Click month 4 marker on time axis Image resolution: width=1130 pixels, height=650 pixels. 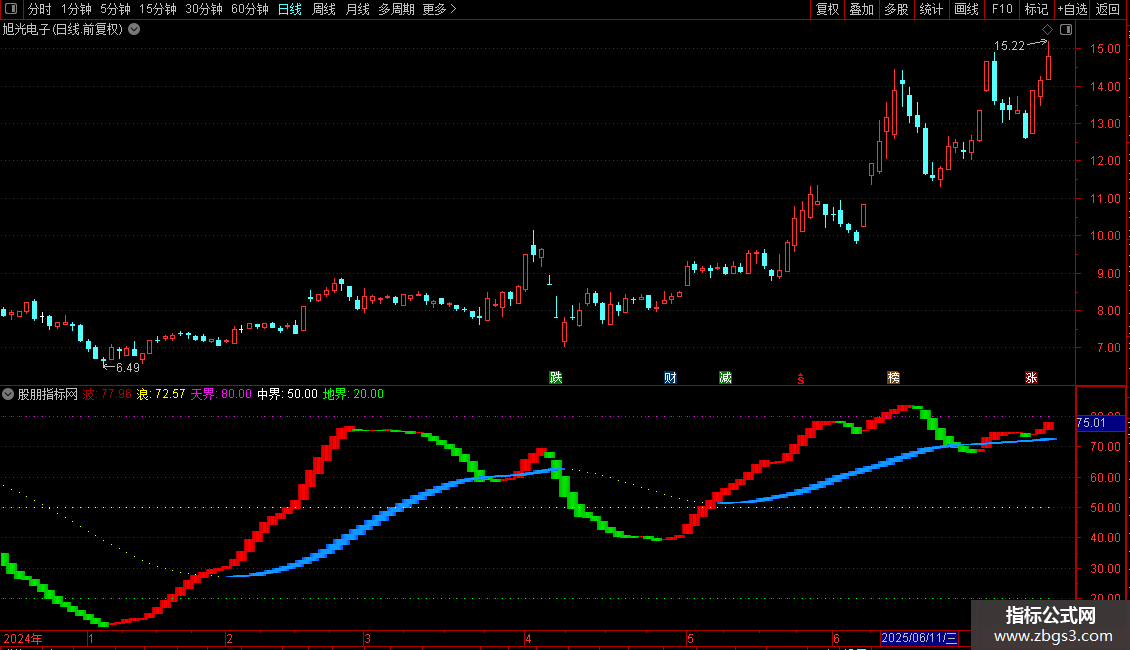click(x=528, y=638)
